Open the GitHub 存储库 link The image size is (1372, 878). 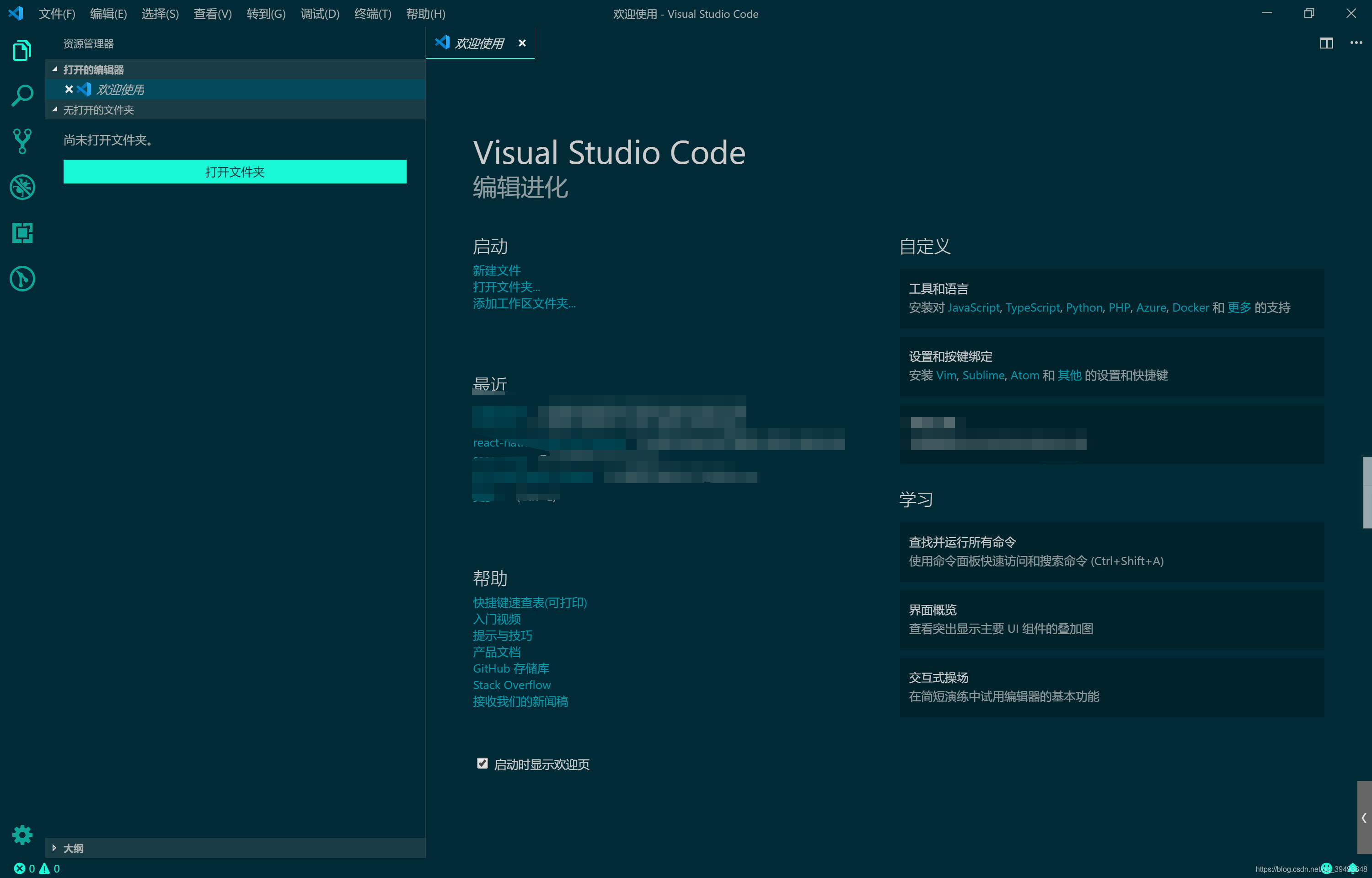[x=510, y=669]
